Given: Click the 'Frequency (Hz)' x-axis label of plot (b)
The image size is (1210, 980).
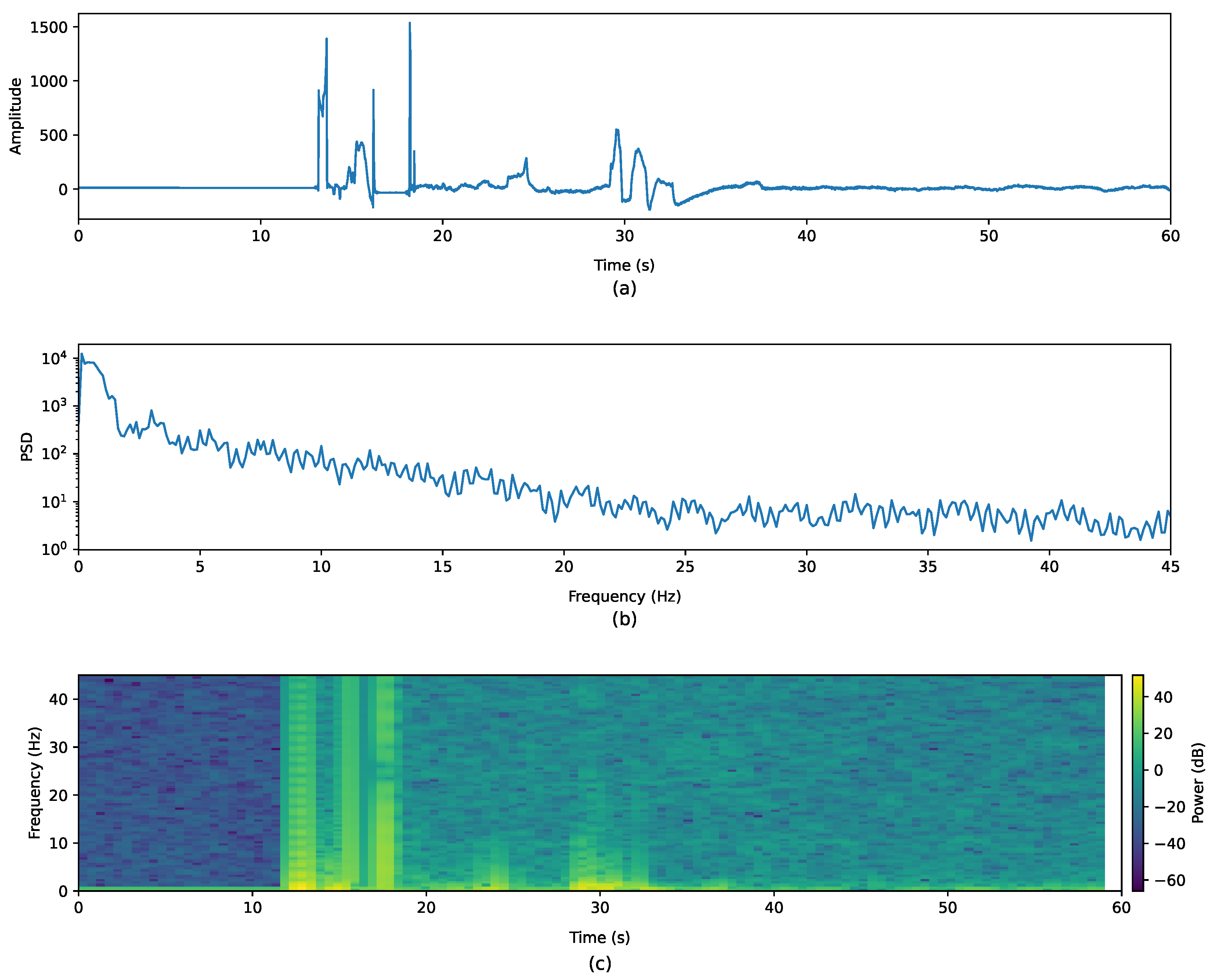Looking at the screenshot, I should click(x=624, y=597).
